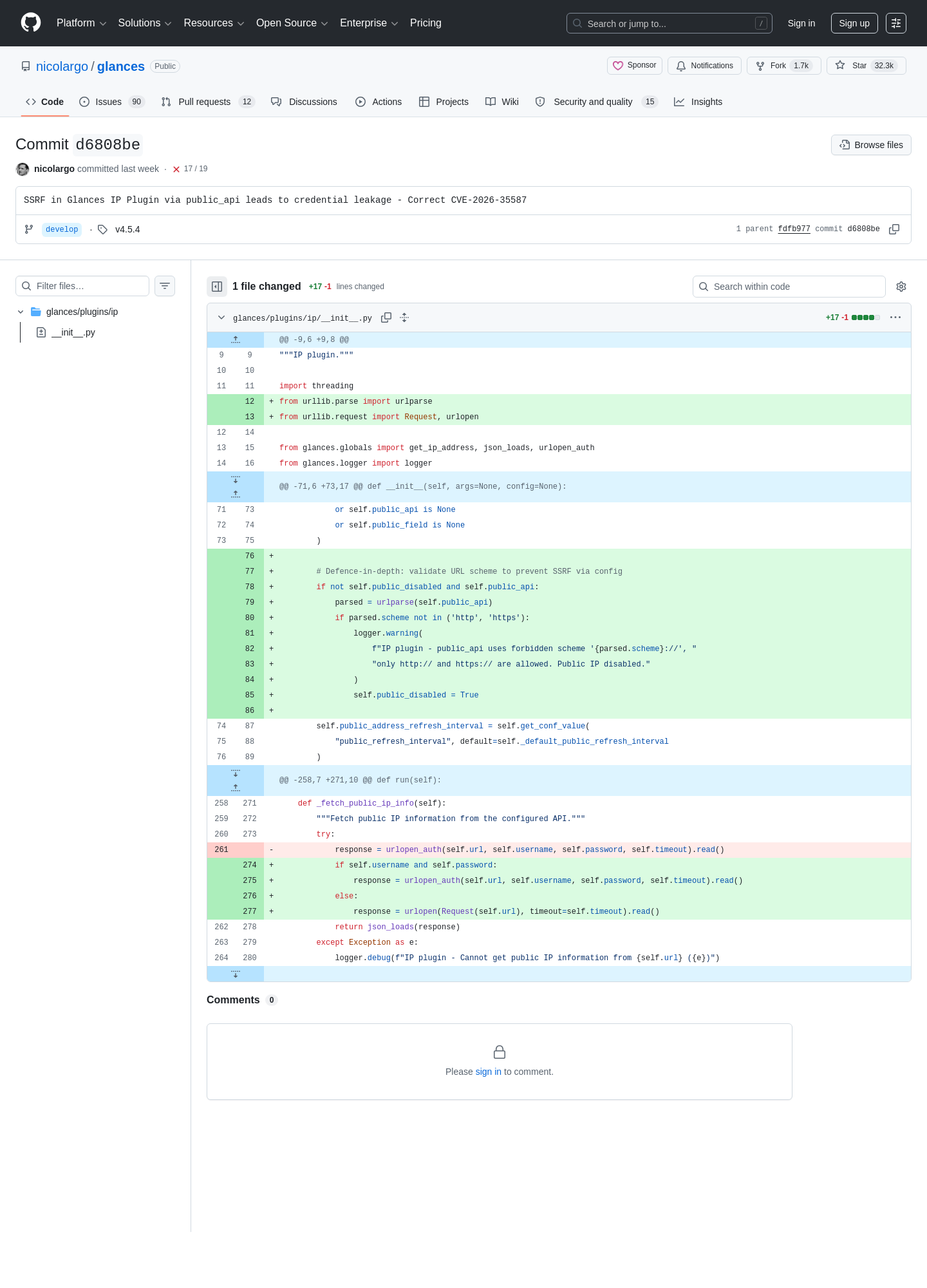
Task: Expand the Open Source menu
Action: (292, 23)
